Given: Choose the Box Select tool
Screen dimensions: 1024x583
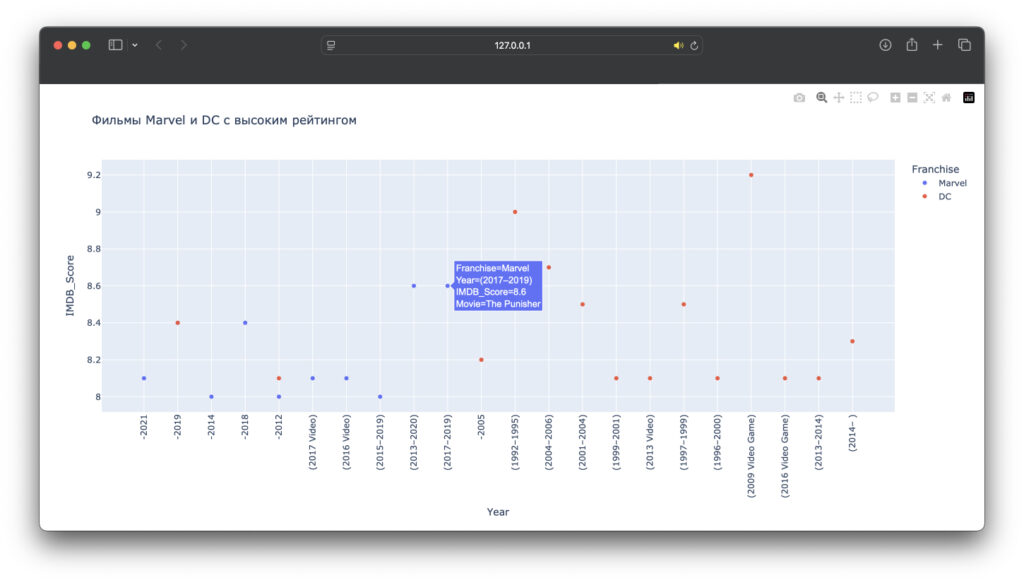Looking at the screenshot, I should click(x=856, y=98).
